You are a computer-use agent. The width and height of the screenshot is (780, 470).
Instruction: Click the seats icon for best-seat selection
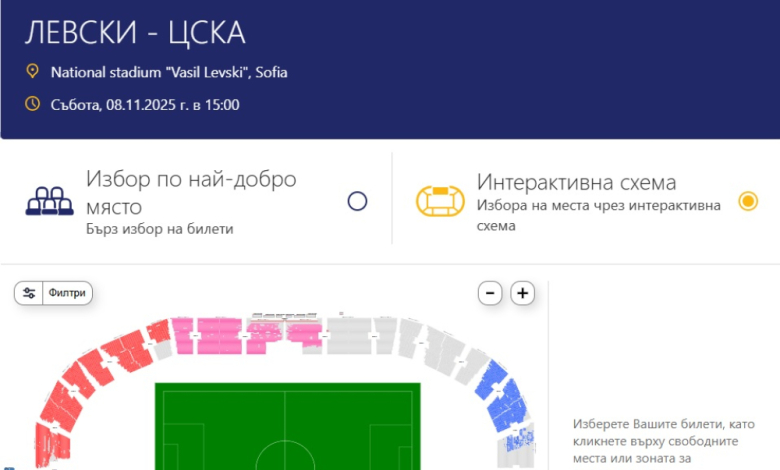point(50,201)
